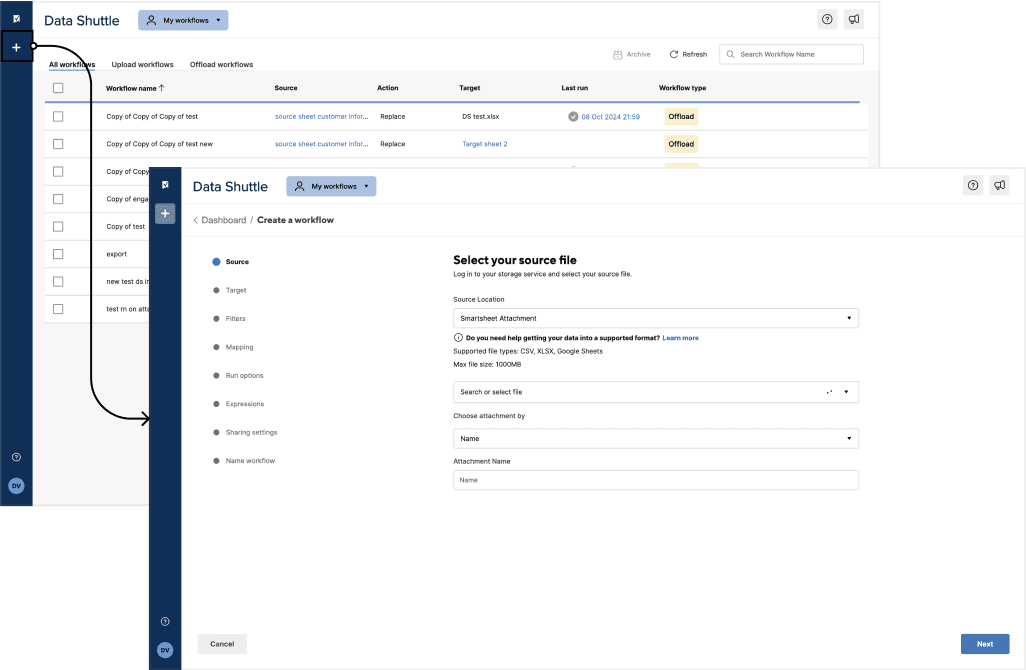Screen dimensions: 1026x670
Task: Click the DV avatar in front window sidebar
Action: 165,650
